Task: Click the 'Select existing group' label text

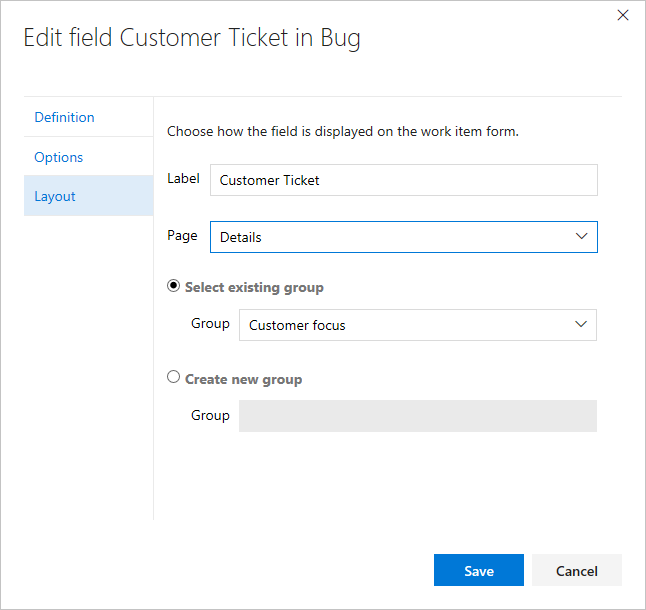Action: (254, 287)
